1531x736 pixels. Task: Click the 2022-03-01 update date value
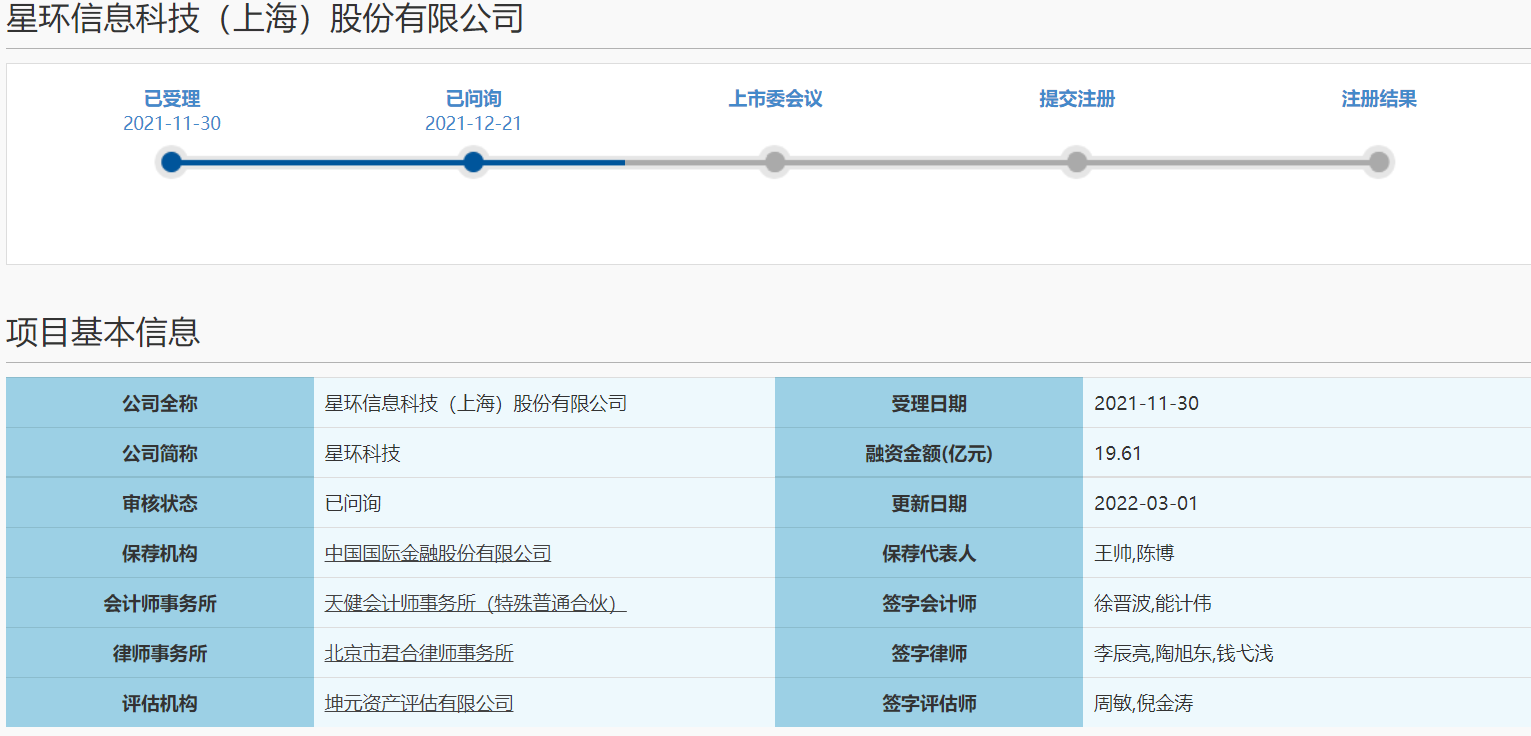coord(1146,503)
